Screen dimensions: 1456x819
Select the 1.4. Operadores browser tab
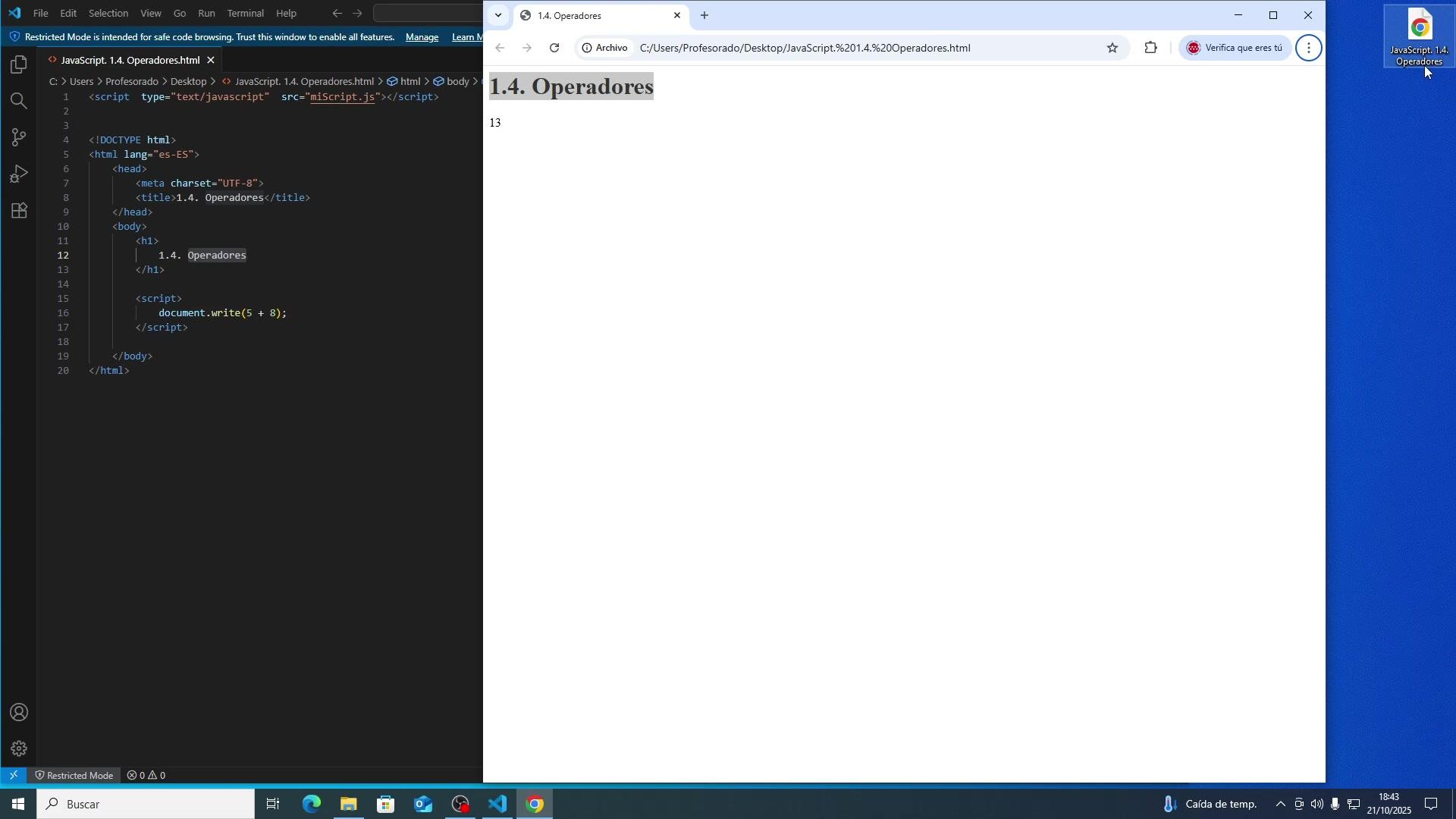click(599, 15)
